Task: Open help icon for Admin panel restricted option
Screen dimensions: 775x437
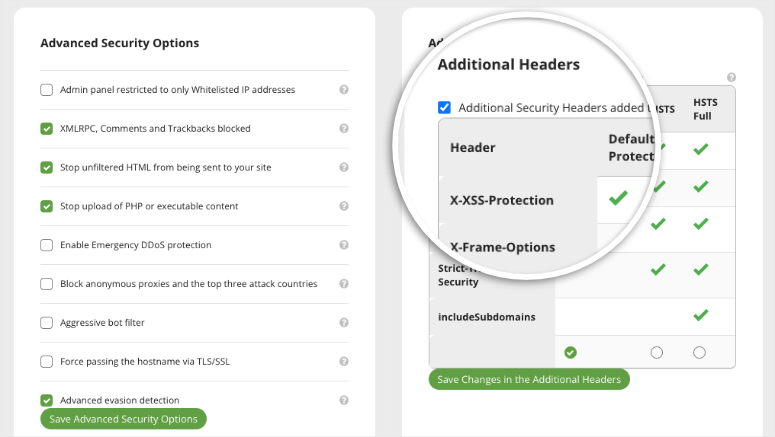Action: (344, 89)
